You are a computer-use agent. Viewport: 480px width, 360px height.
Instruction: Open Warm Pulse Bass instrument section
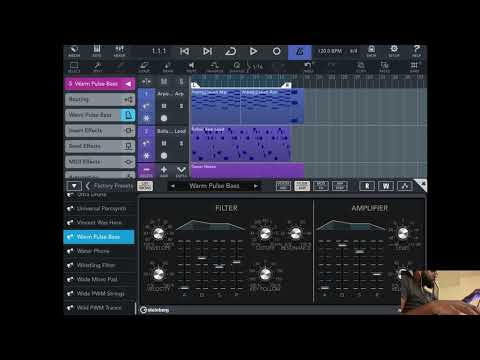[x=100, y=115]
